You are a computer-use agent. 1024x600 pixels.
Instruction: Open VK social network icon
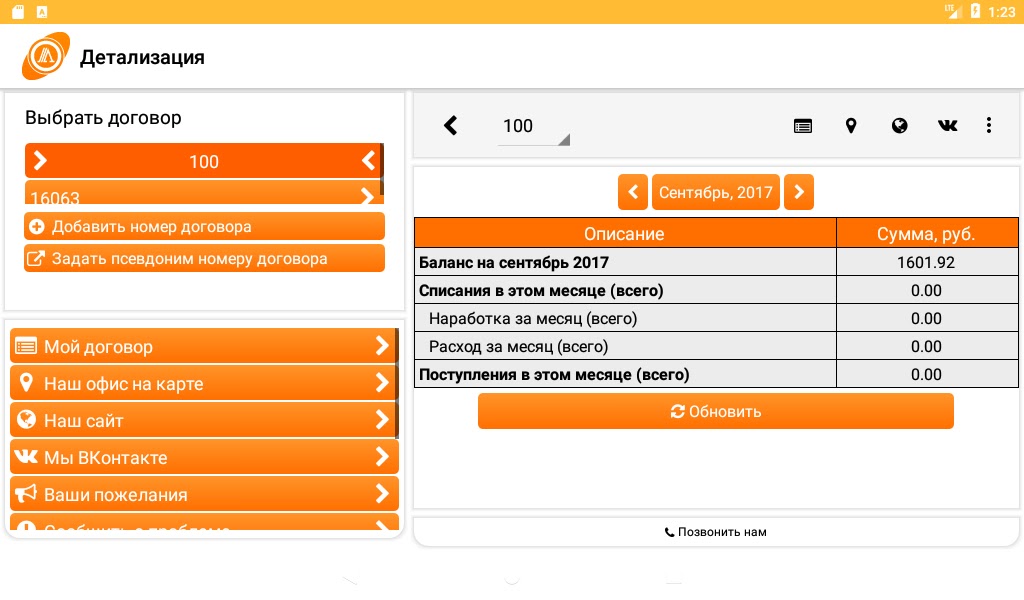(947, 126)
